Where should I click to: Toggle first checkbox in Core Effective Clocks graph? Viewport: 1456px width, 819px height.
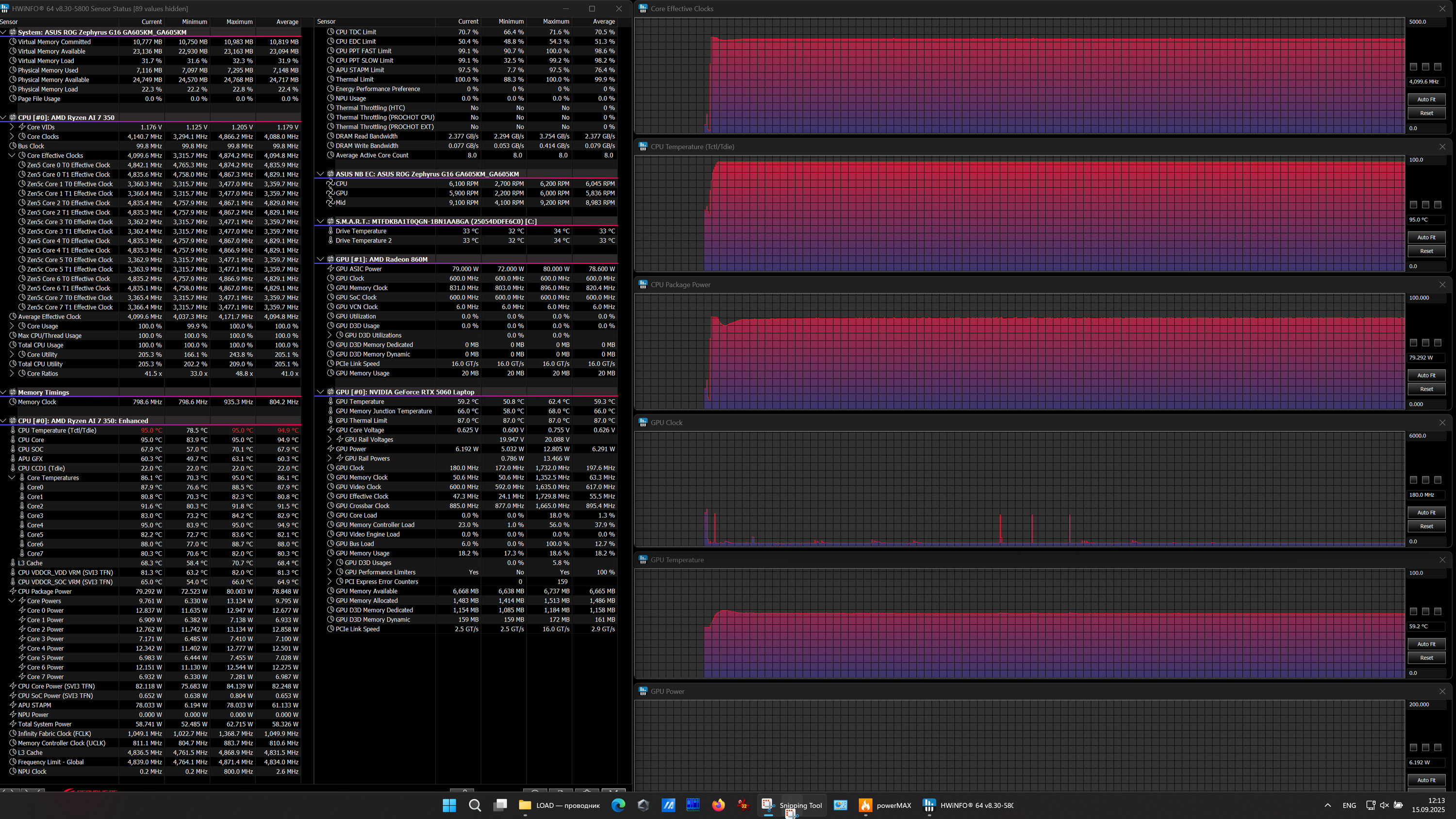click(1413, 66)
